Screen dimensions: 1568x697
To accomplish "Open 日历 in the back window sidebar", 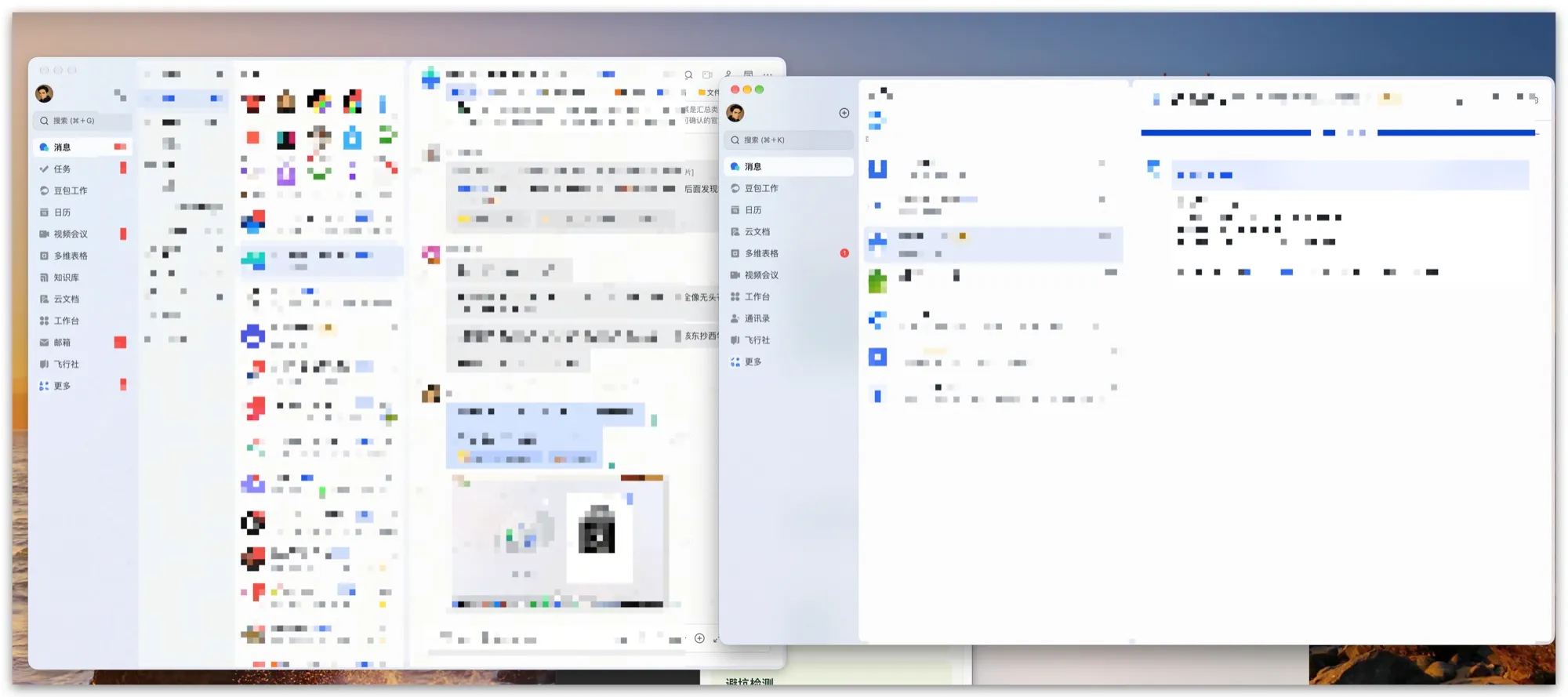I will point(82,212).
